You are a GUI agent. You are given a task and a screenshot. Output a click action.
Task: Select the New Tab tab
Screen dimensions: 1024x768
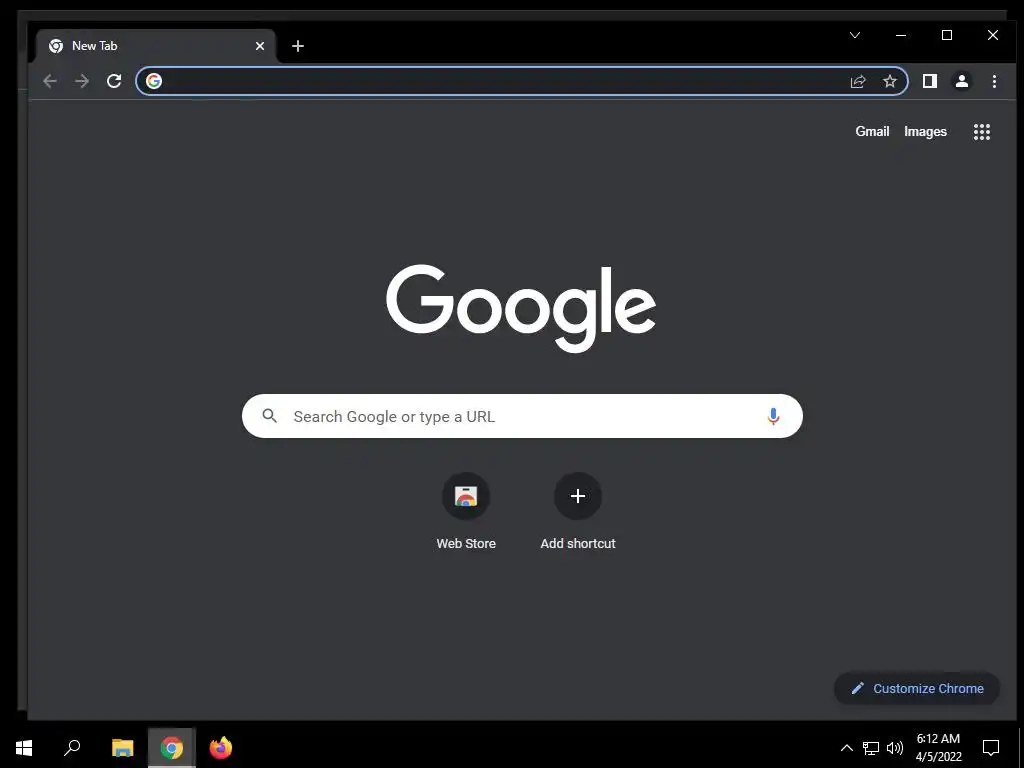[155, 46]
